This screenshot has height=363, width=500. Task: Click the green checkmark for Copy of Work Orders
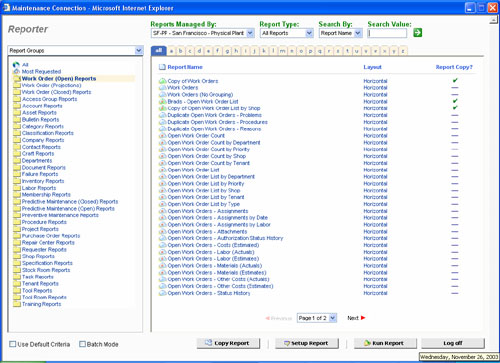click(x=455, y=80)
